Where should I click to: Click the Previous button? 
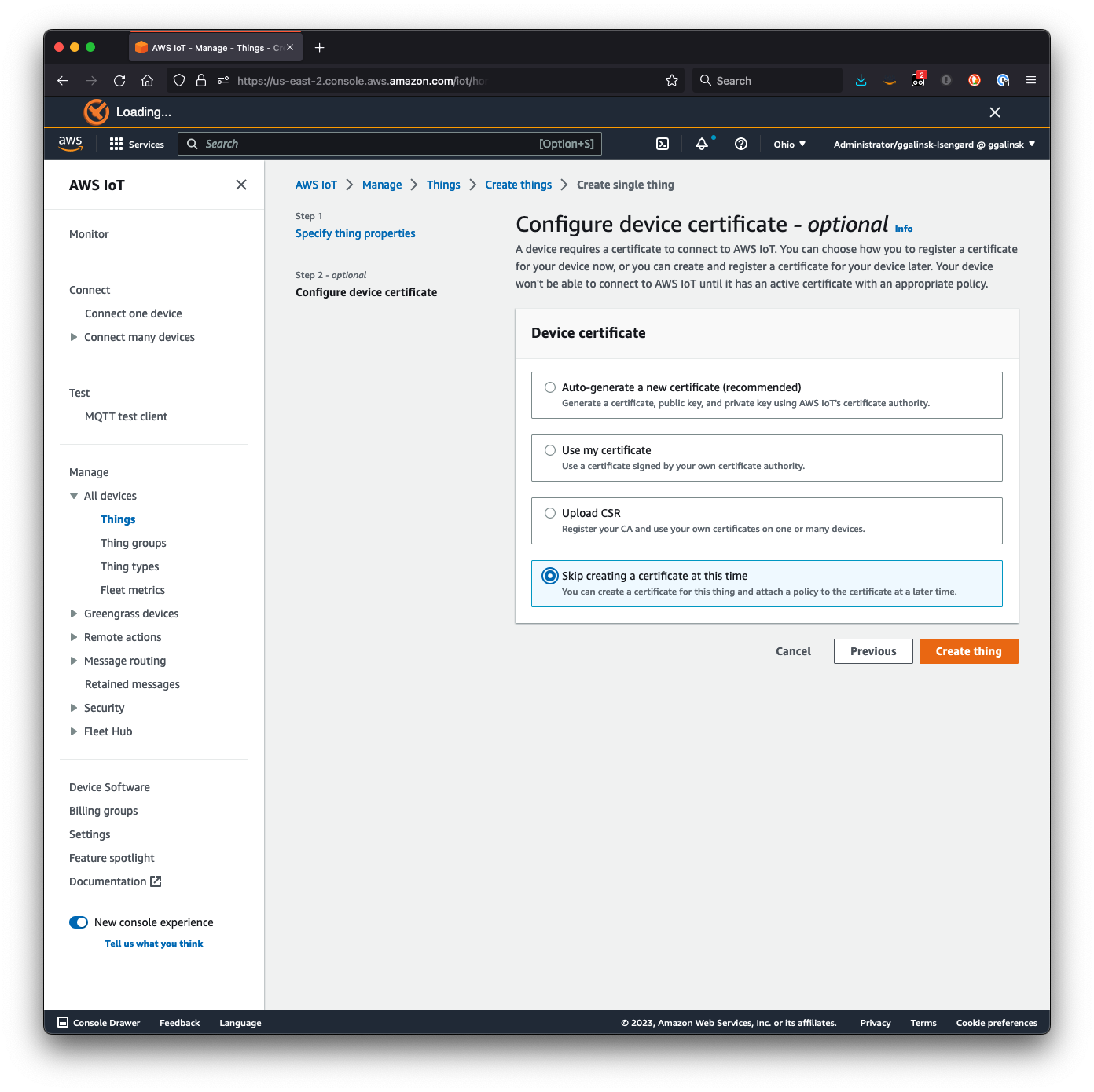point(873,651)
